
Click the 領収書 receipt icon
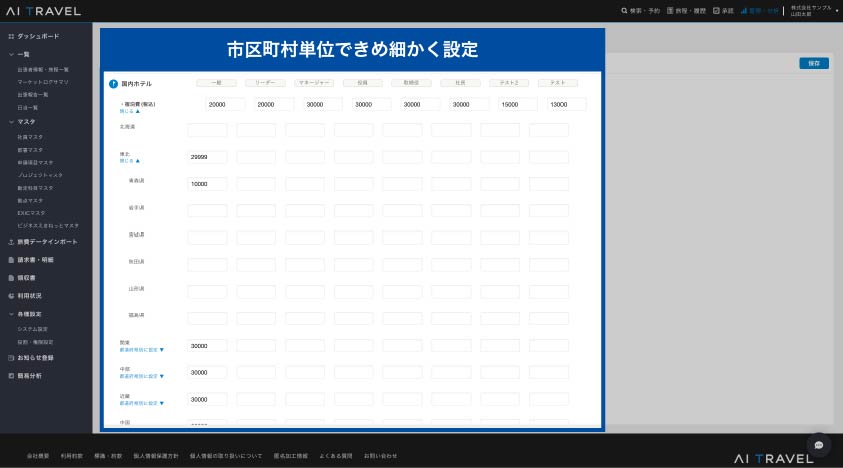(x=11, y=278)
